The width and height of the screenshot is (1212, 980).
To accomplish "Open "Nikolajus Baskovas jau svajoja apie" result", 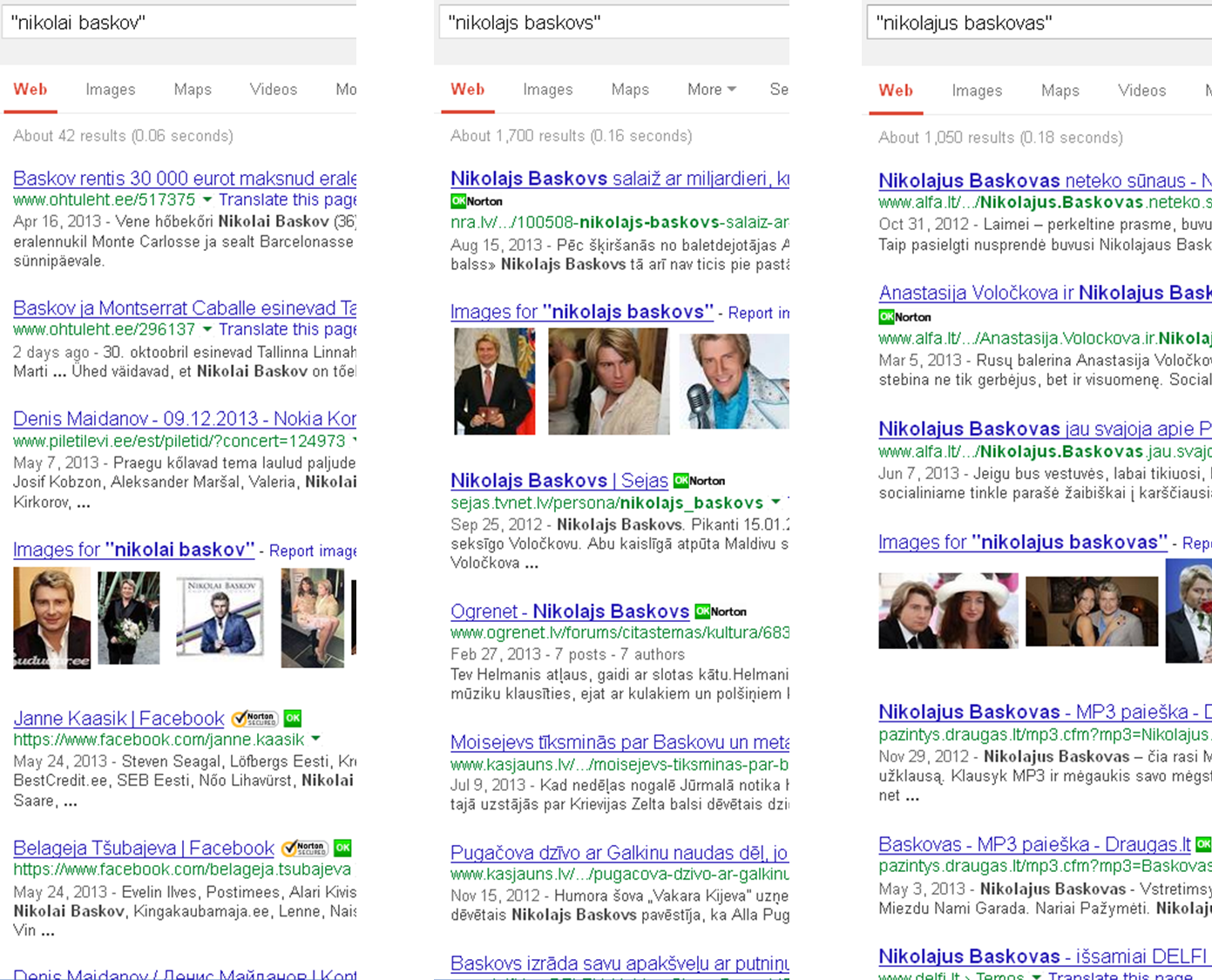I will pos(1045,429).
